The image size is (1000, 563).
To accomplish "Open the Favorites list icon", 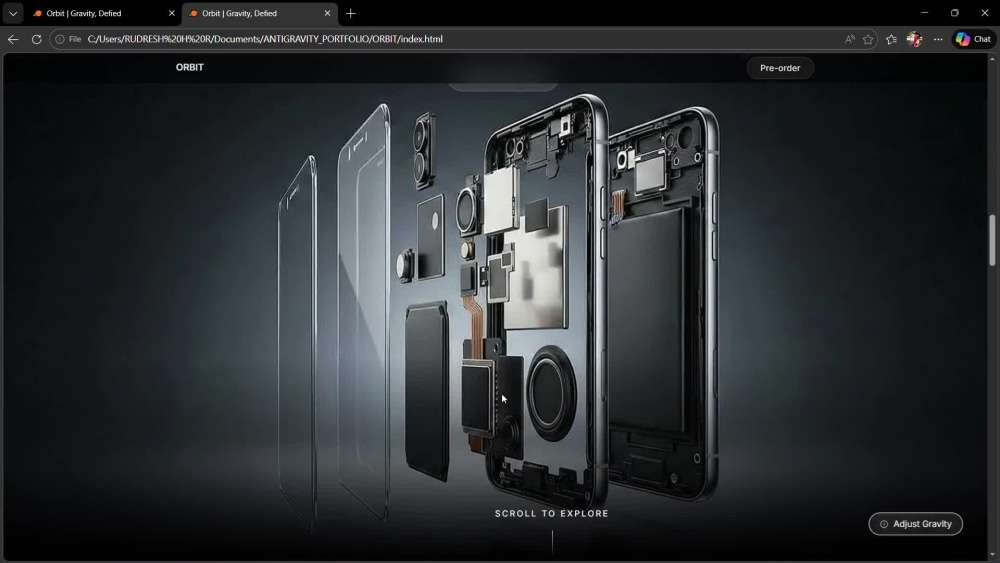I will point(892,39).
